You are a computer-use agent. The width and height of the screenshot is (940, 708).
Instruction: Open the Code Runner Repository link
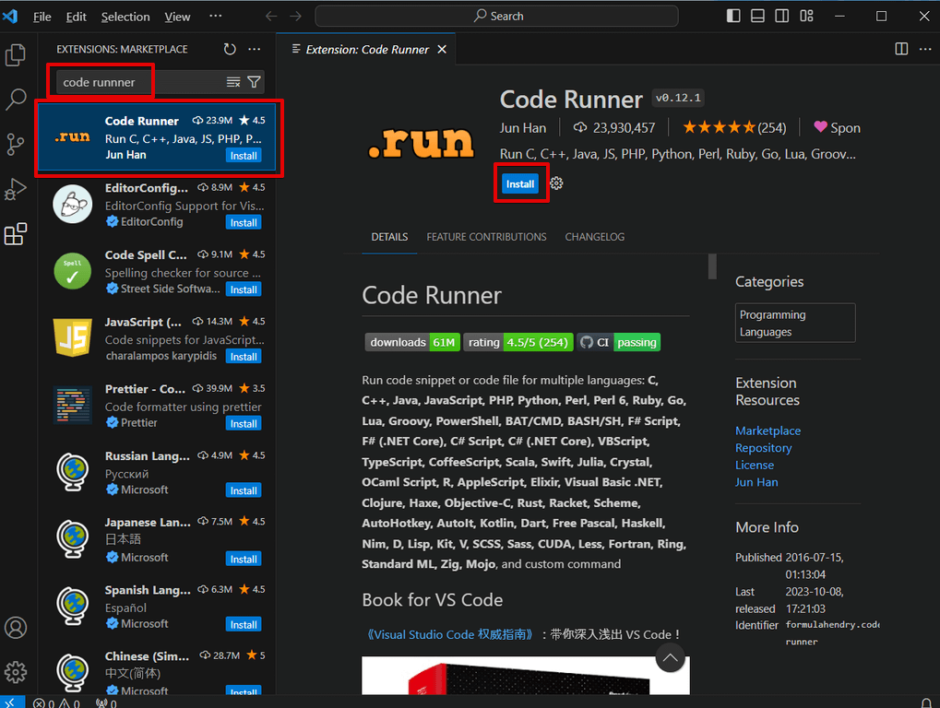coord(763,447)
